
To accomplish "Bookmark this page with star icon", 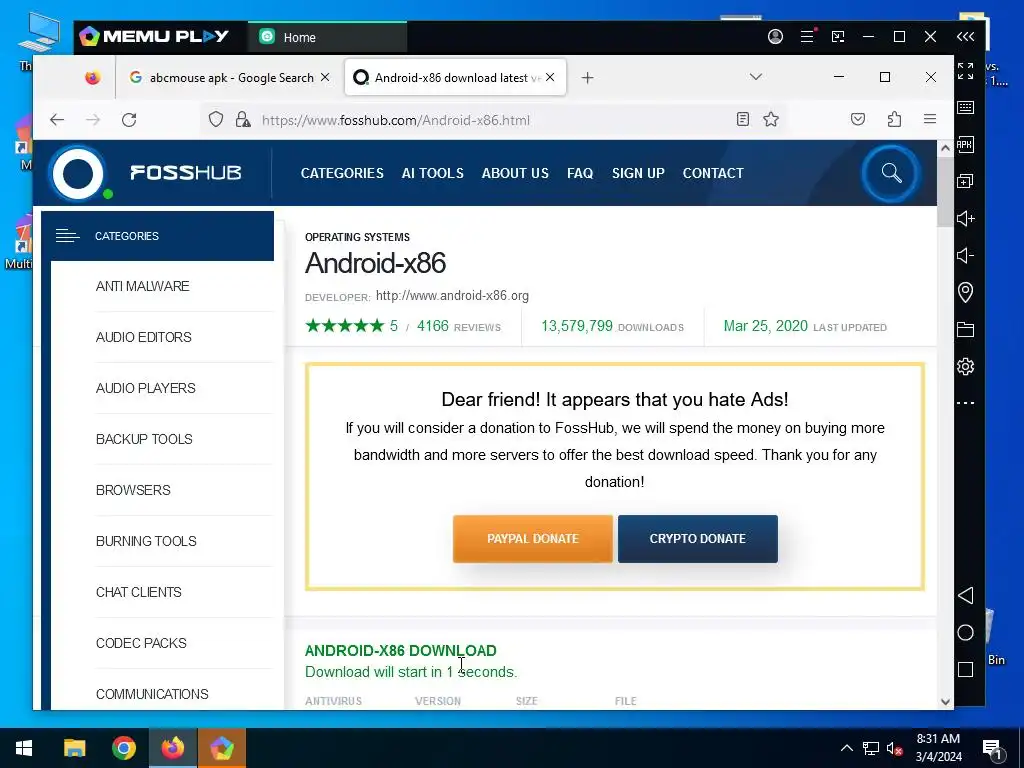I will click(x=771, y=120).
